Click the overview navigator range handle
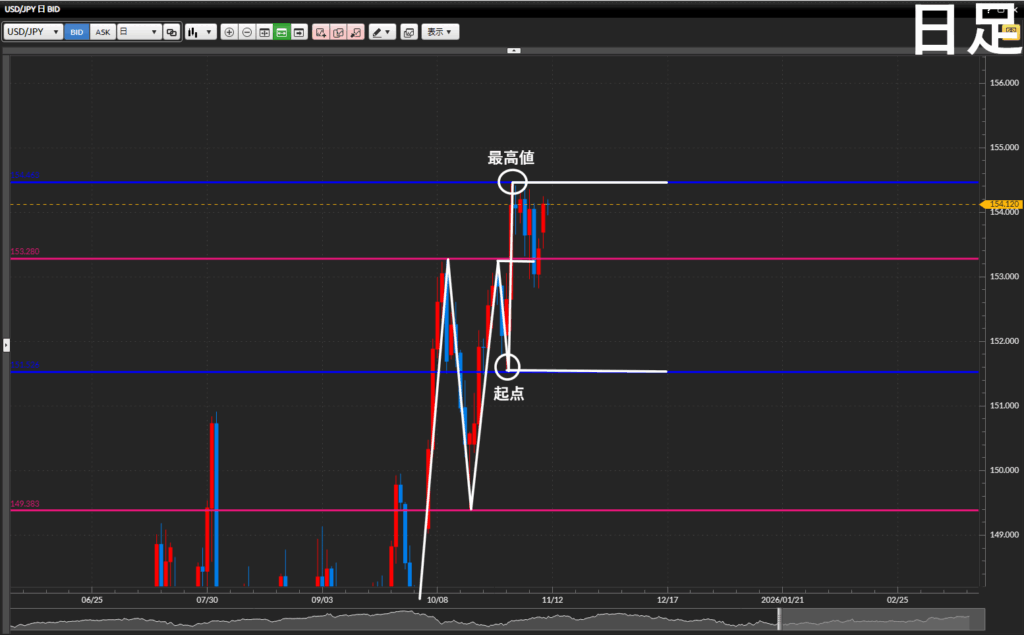Image resolution: width=1024 pixels, height=635 pixels. [778, 621]
